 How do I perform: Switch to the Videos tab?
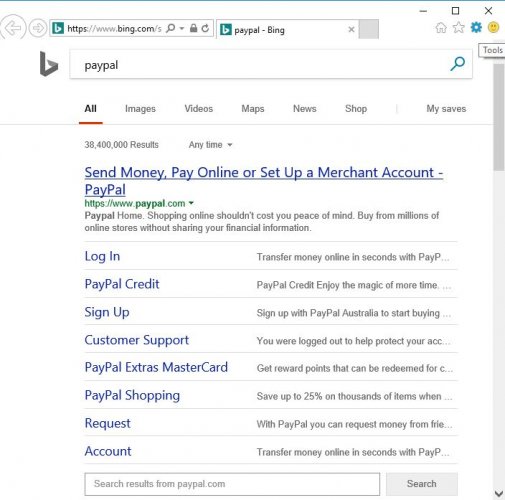pos(199,109)
